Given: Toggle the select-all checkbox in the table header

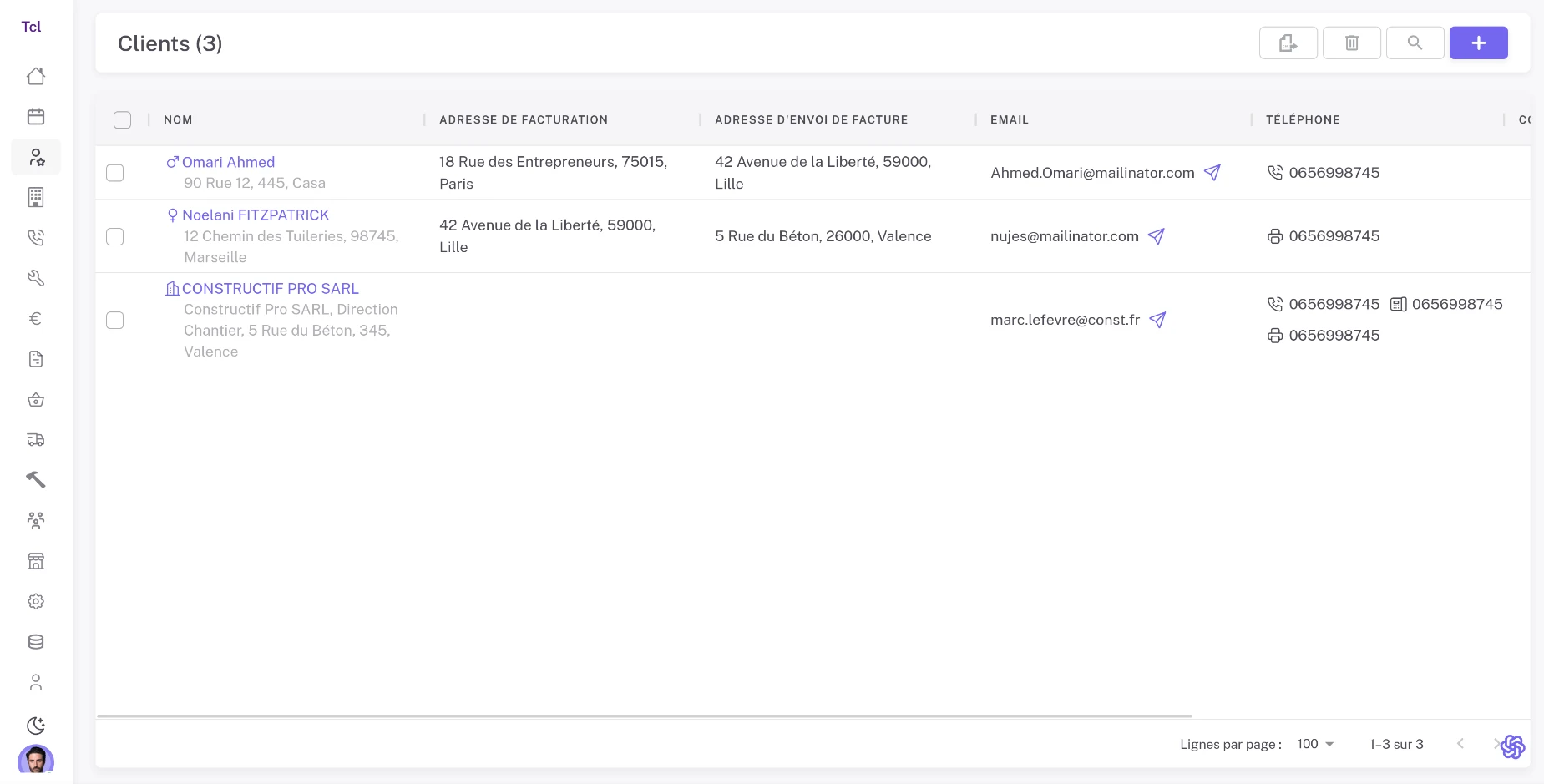Looking at the screenshot, I should tap(123, 119).
